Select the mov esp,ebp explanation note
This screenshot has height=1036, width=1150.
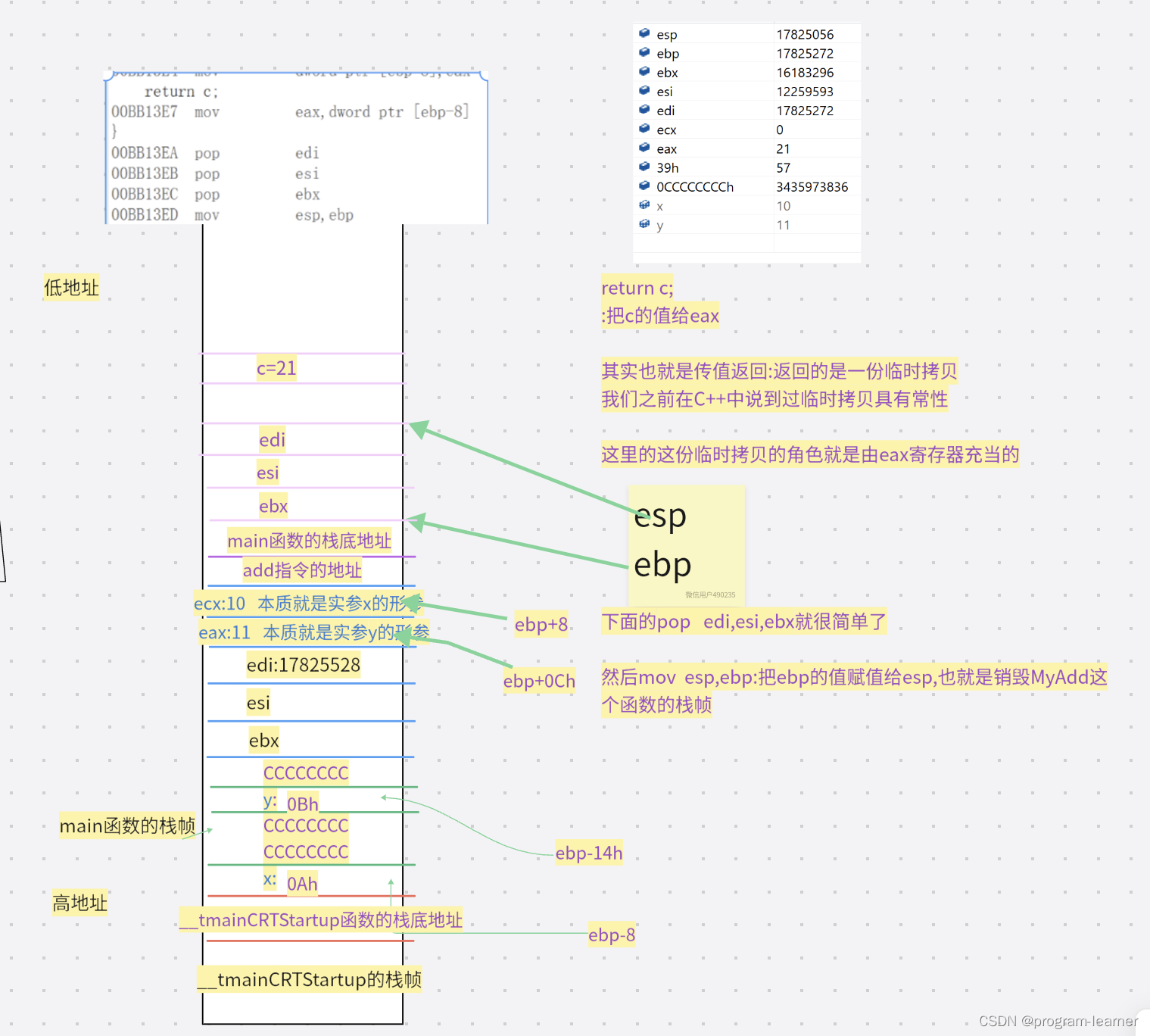(854, 691)
